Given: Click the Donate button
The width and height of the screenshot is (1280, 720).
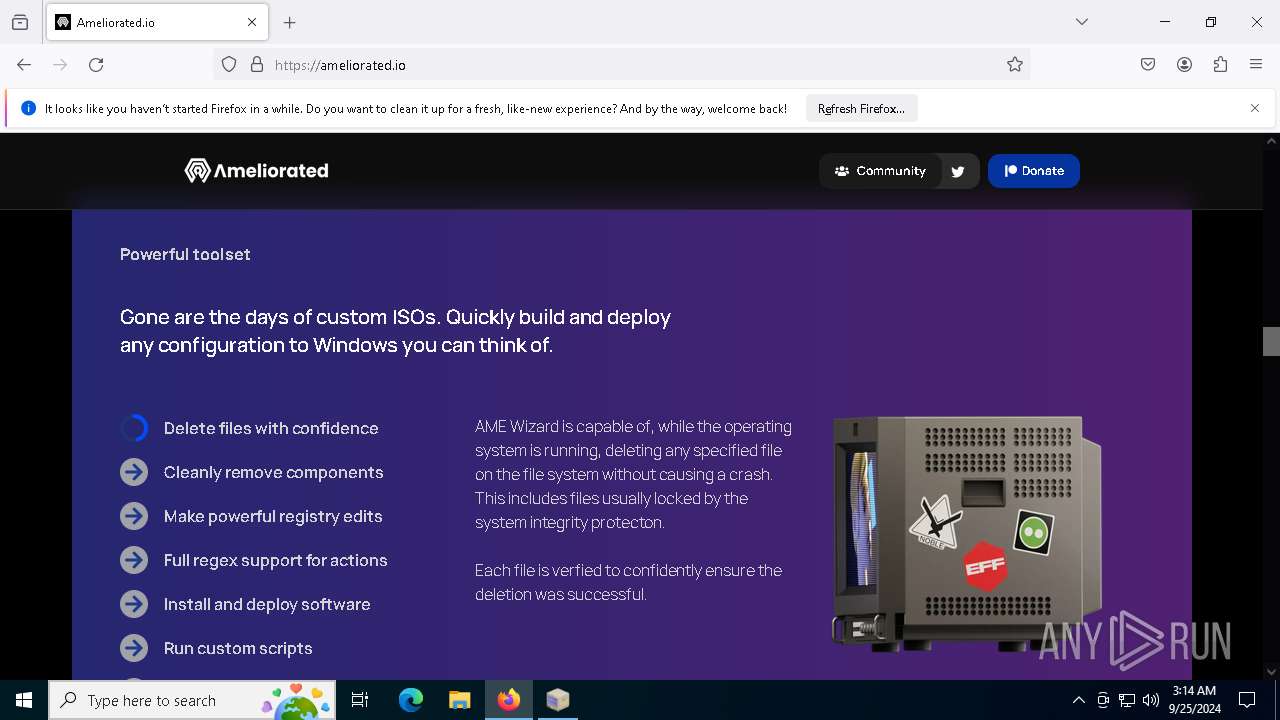Looking at the screenshot, I should tap(1034, 171).
